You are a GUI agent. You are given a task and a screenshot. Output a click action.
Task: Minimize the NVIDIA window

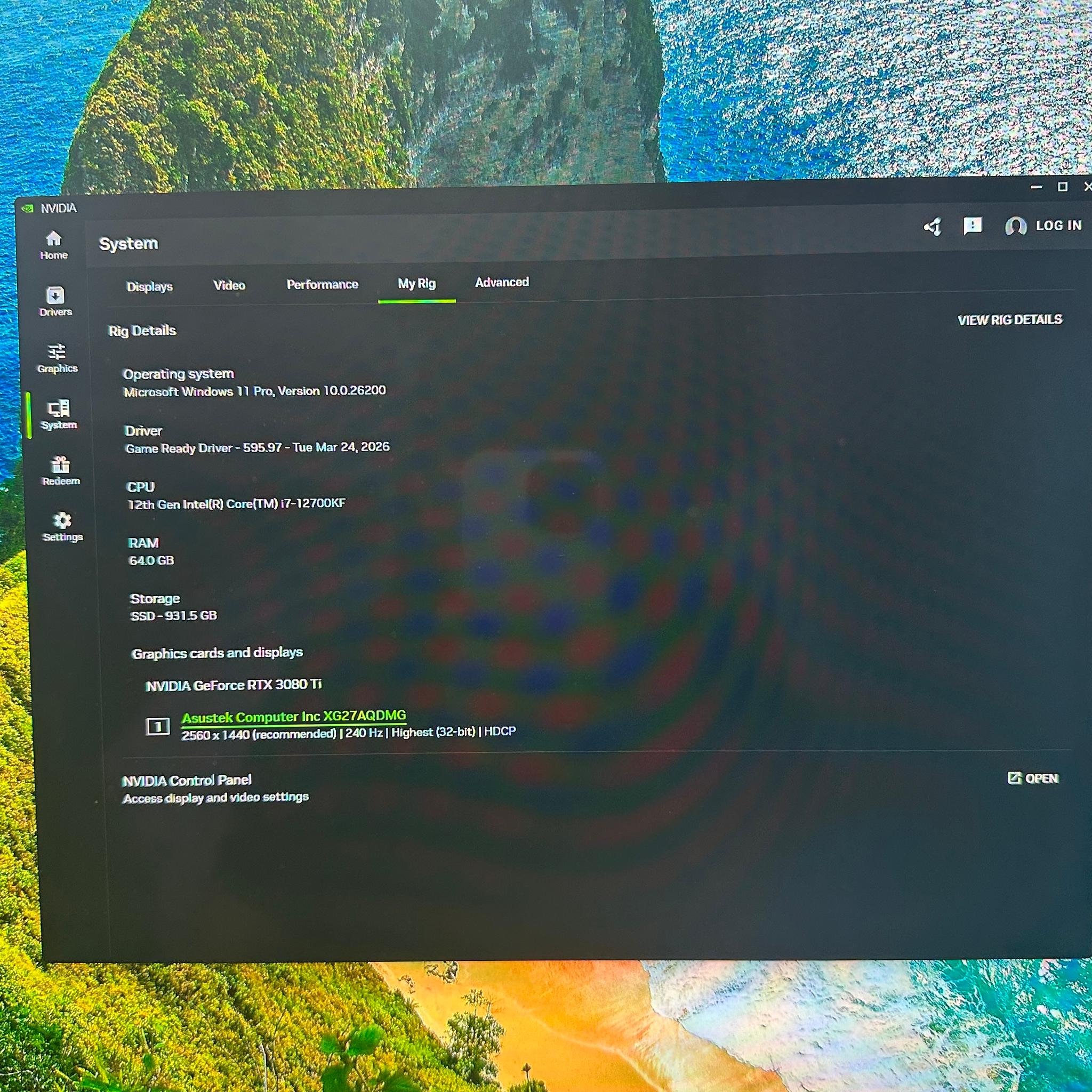tap(1036, 187)
